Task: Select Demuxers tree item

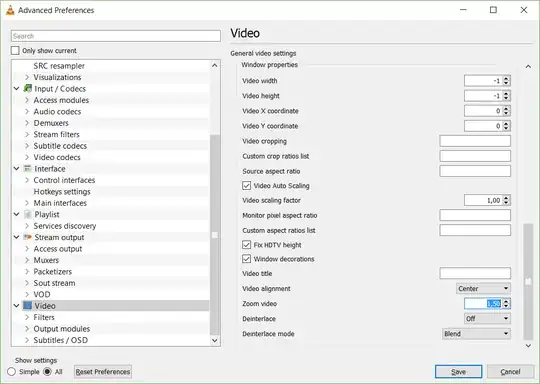Action: click(x=51, y=123)
